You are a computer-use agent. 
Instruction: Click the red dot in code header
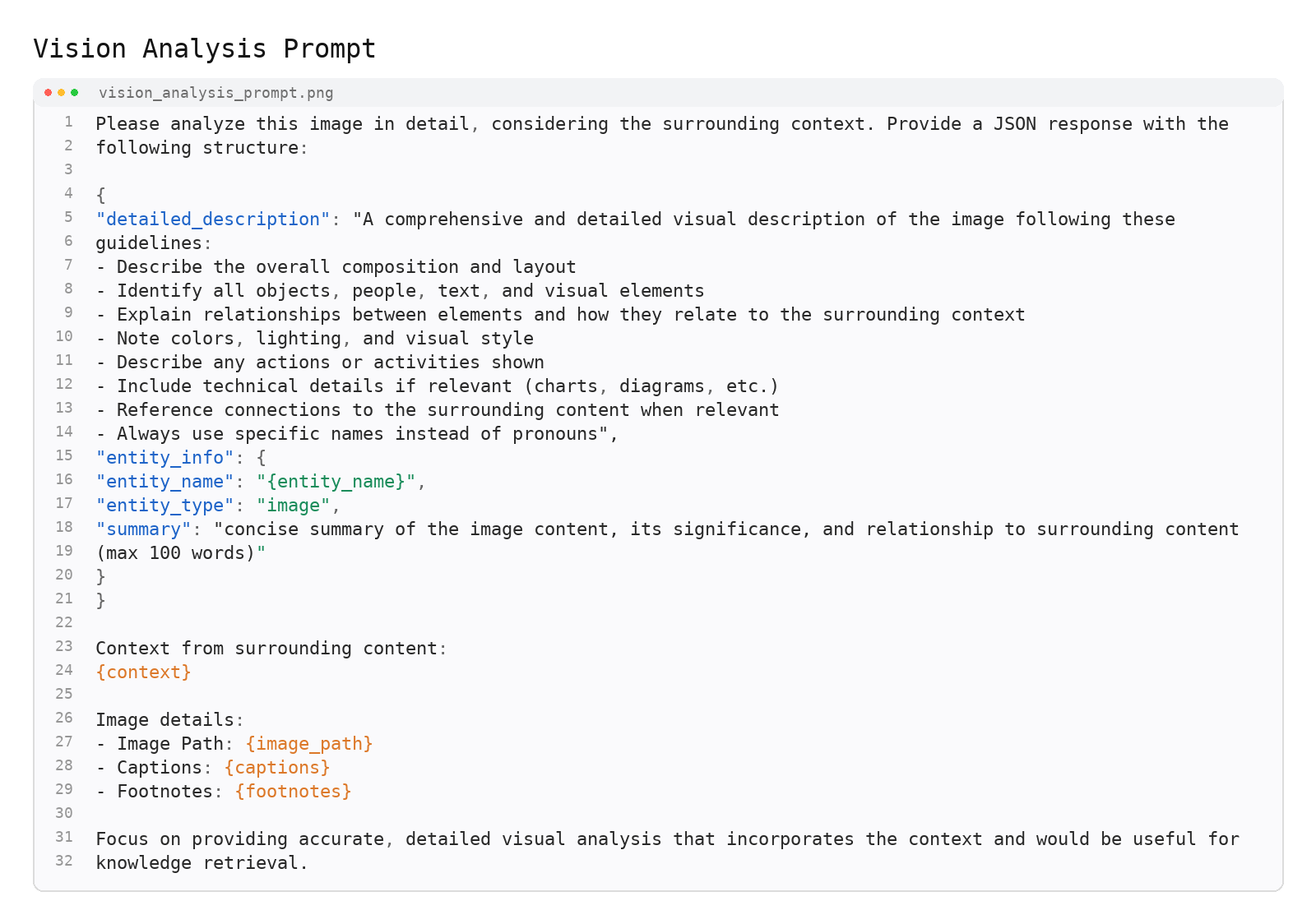point(48,93)
